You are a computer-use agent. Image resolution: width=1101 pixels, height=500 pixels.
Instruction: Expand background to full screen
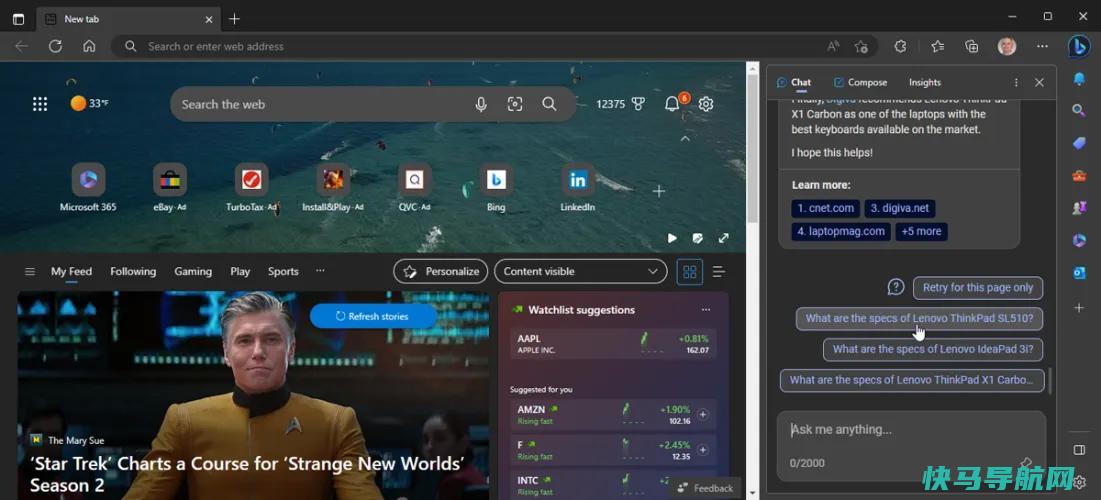(x=723, y=238)
